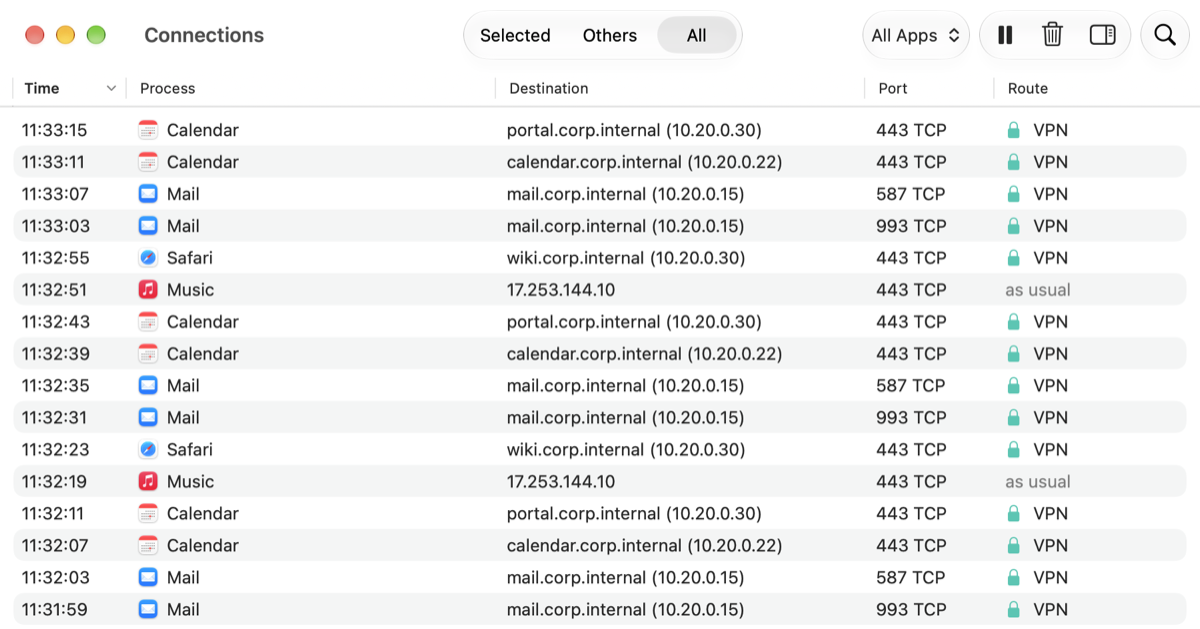Toggle the inspector sidebar panel
1200x629 pixels.
point(1102,35)
